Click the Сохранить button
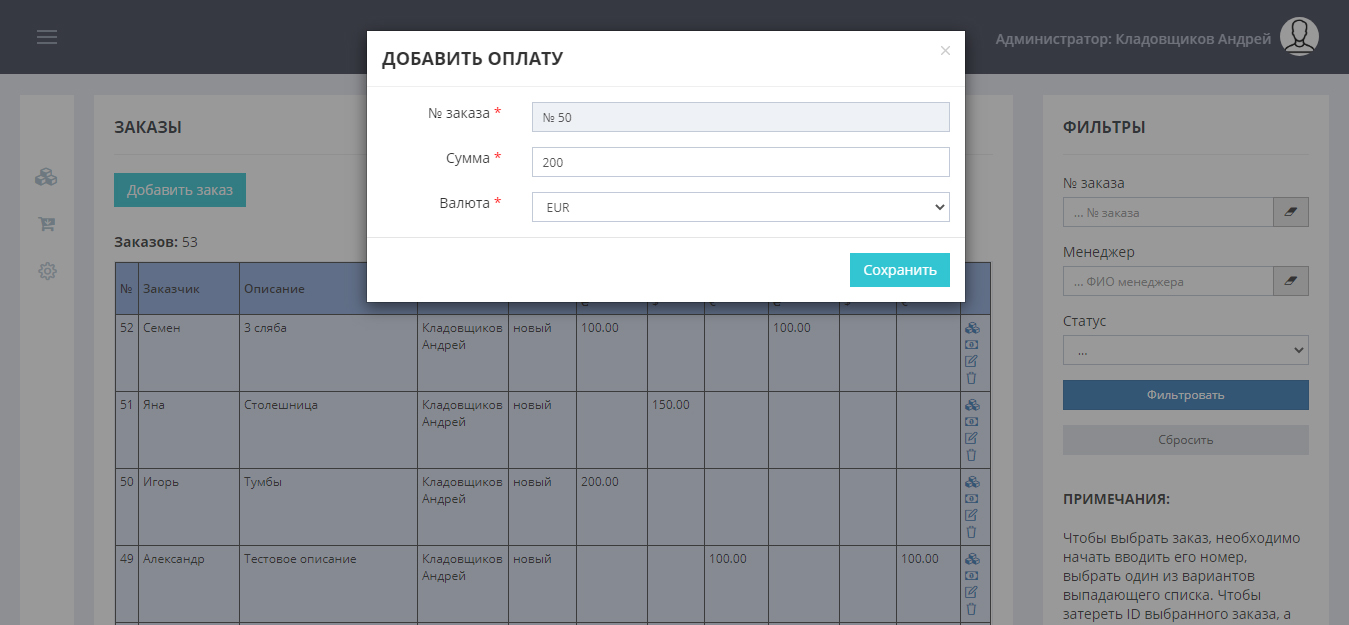Screen dimensions: 1349x625 (x=899, y=270)
